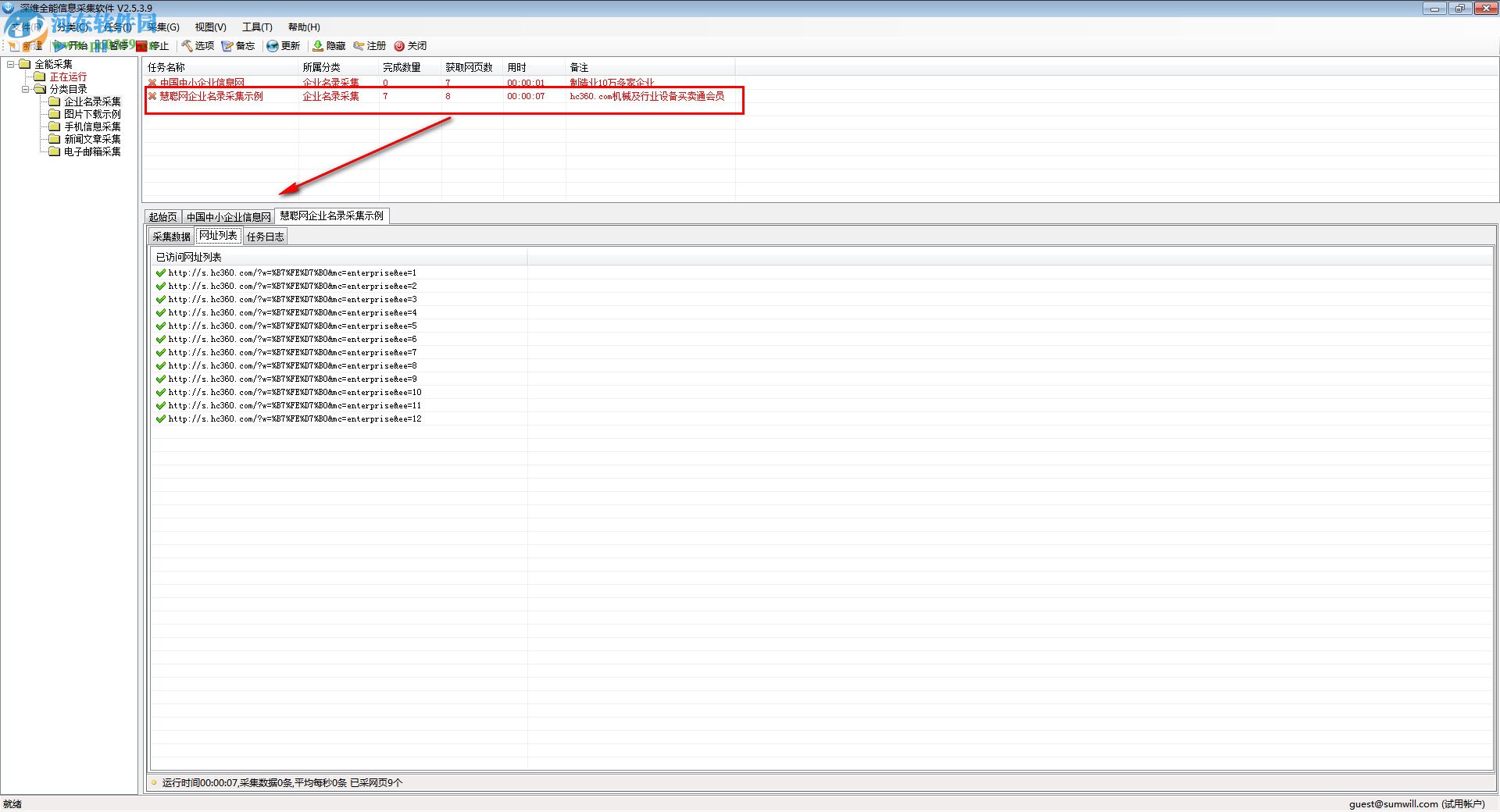Click the URL ending in ee=7
The height and width of the screenshot is (812, 1500).
pos(292,353)
